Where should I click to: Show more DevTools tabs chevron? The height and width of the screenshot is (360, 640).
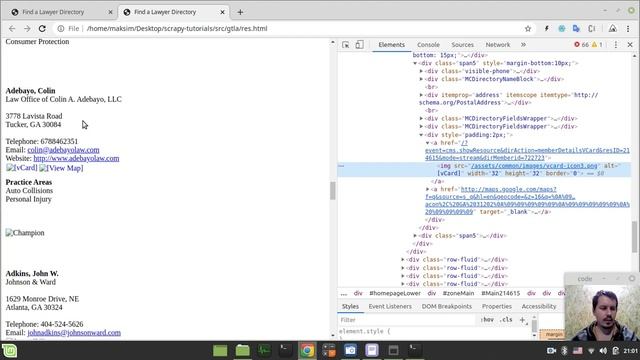pyautogui.click(x=523, y=44)
